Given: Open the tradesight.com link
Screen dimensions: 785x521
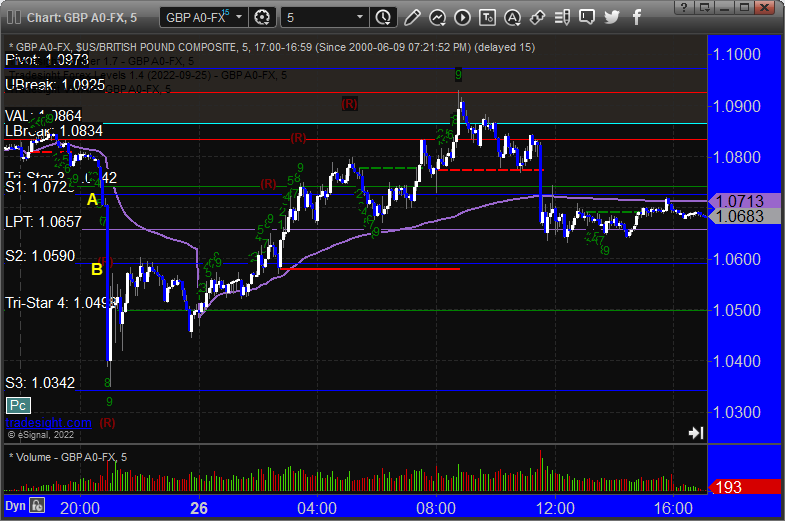Looking at the screenshot, I should pos(49,423).
